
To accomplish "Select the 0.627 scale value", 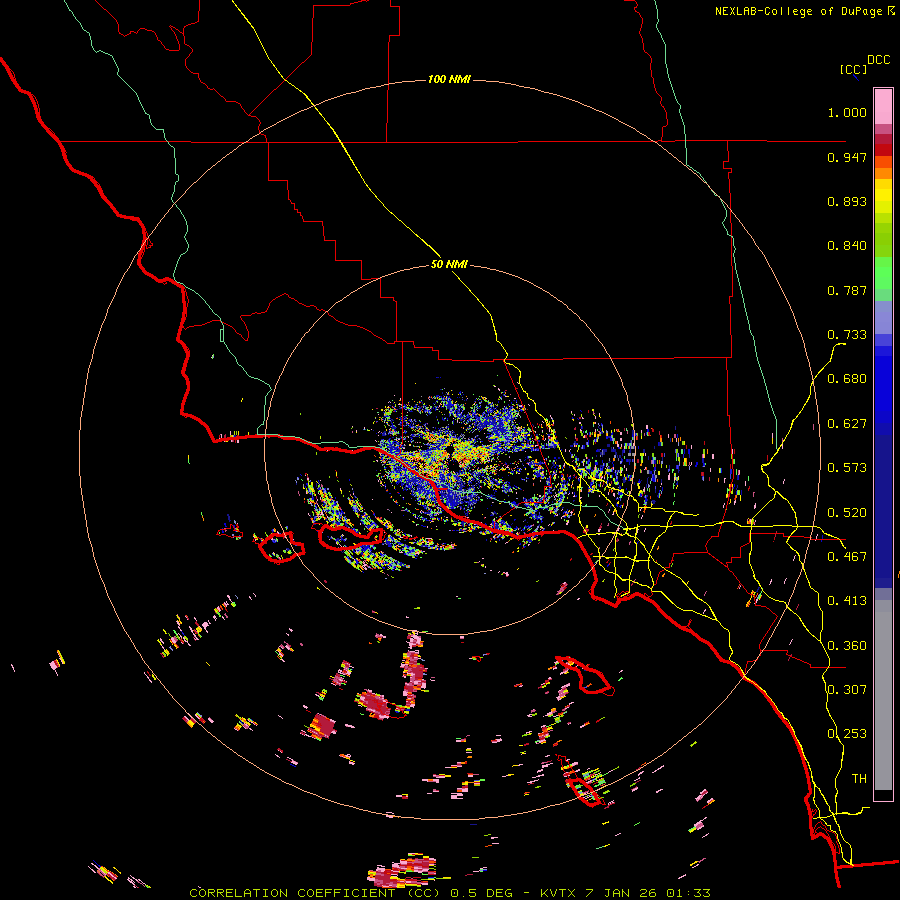I will coord(847,424).
